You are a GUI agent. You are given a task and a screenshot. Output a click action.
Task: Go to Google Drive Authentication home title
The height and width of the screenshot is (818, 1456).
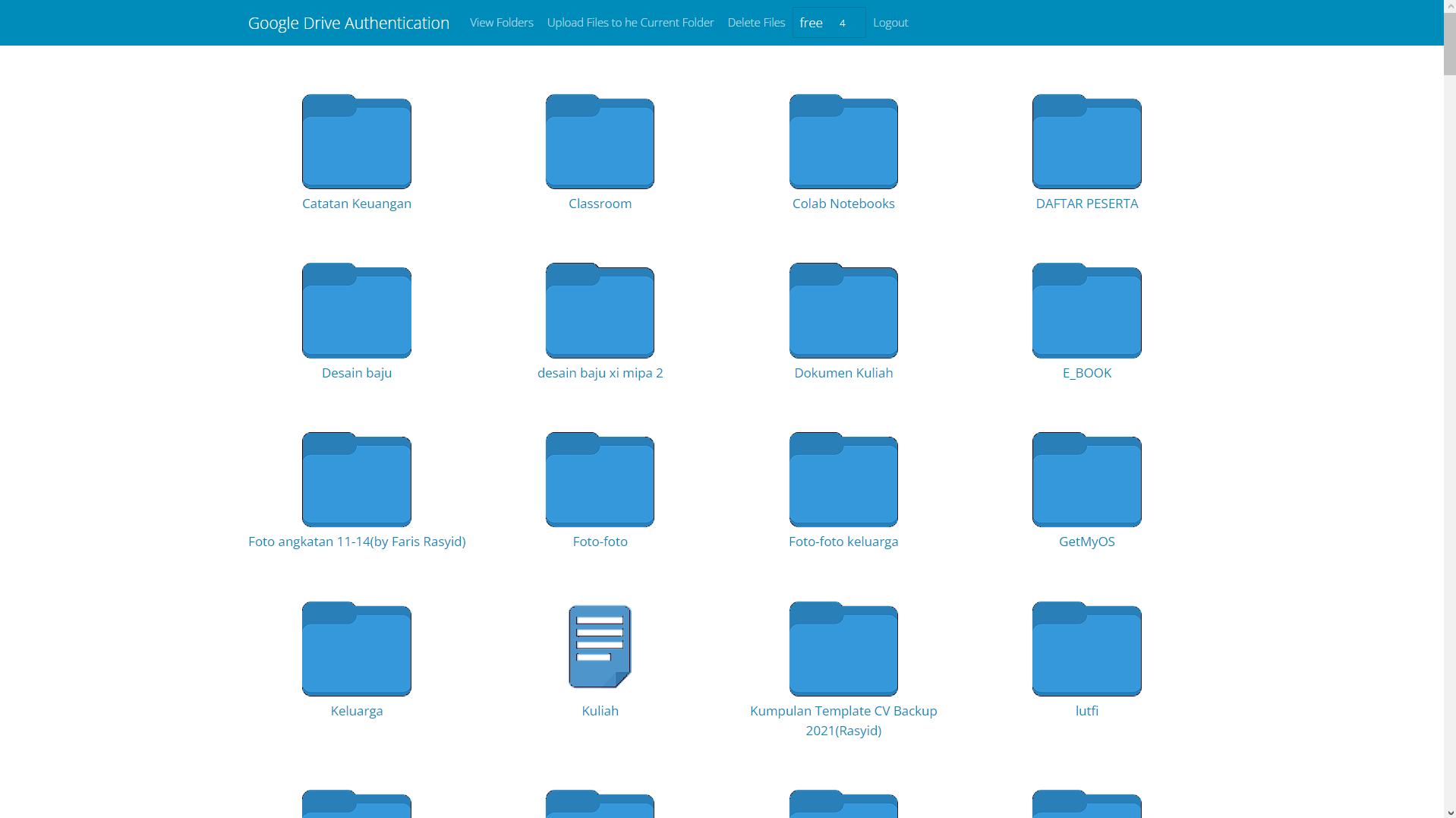(x=348, y=23)
